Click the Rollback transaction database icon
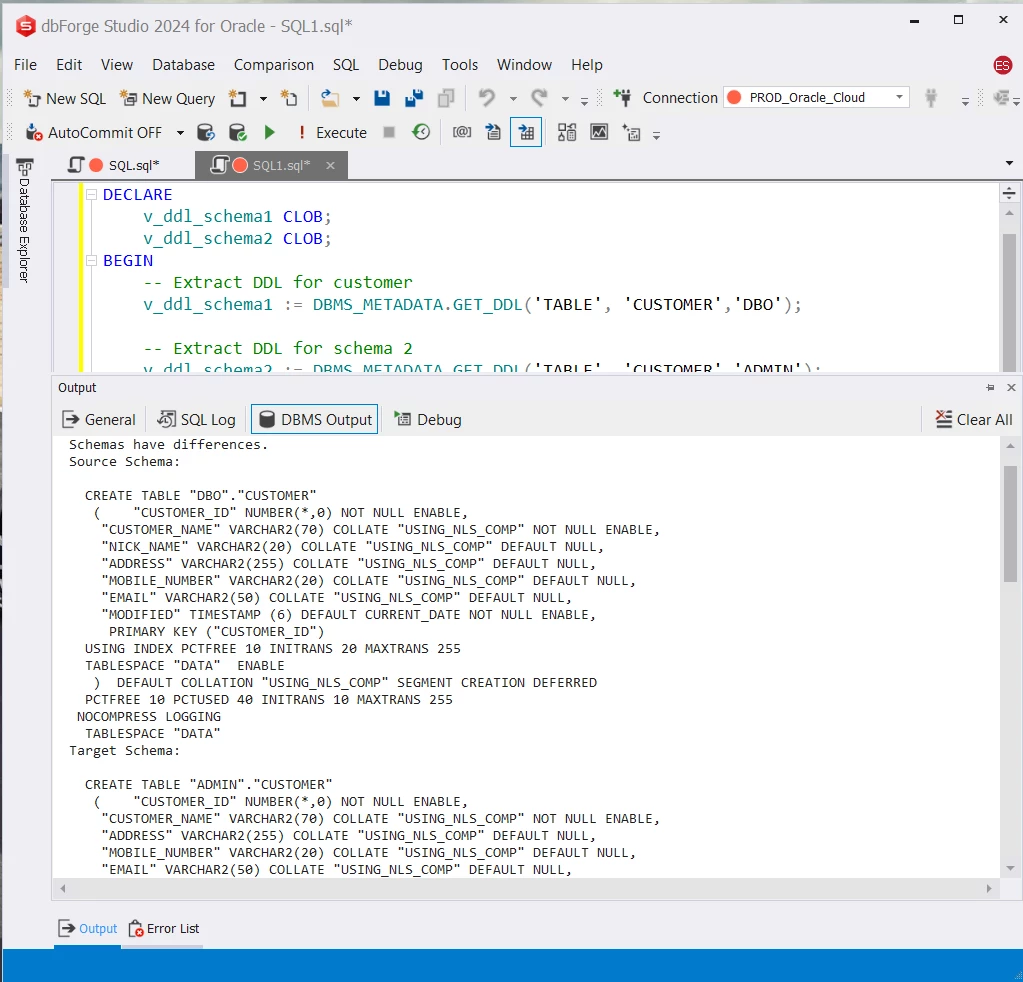This screenshot has width=1023, height=982. click(206, 133)
